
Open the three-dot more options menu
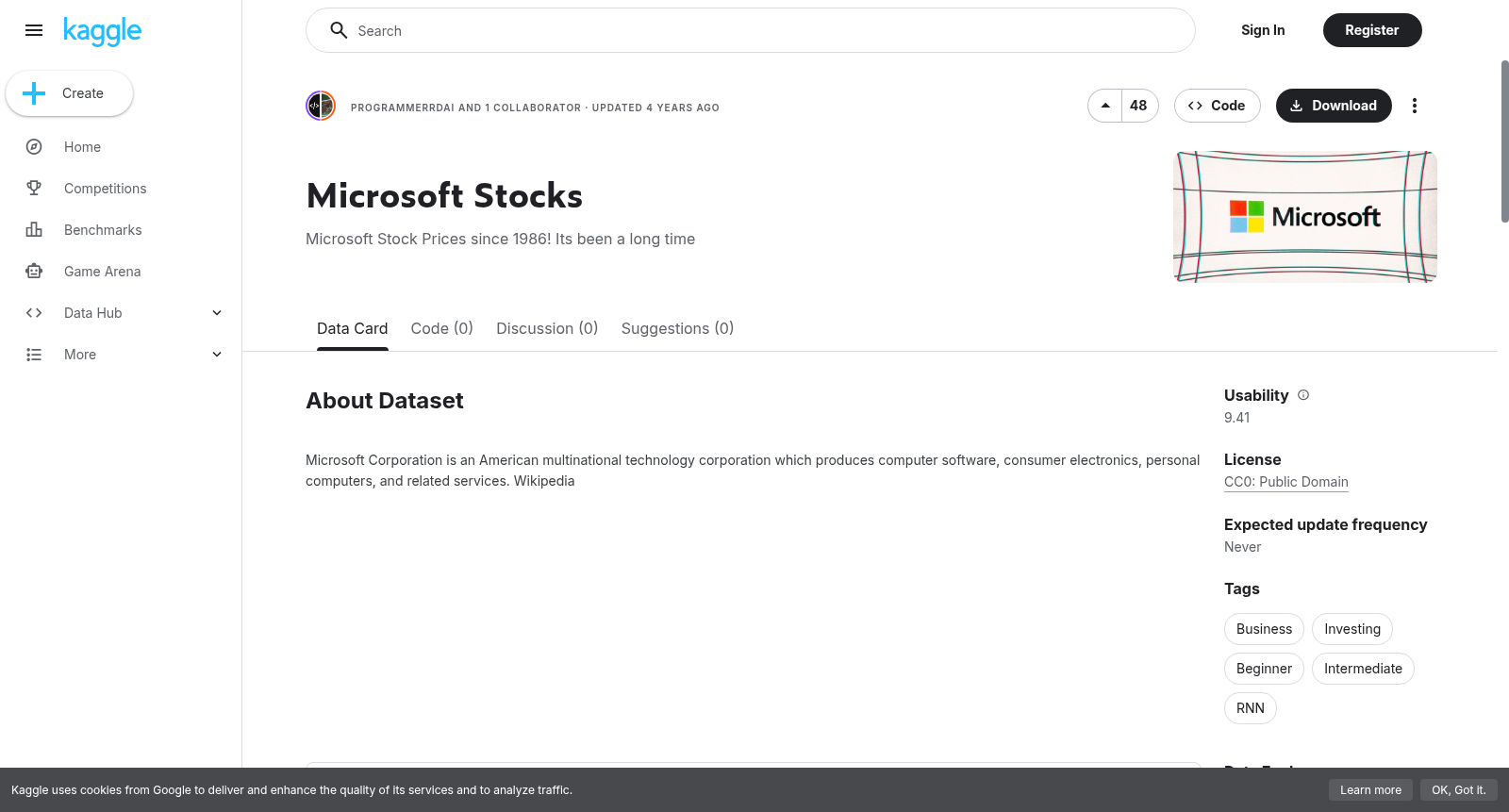coord(1415,106)
